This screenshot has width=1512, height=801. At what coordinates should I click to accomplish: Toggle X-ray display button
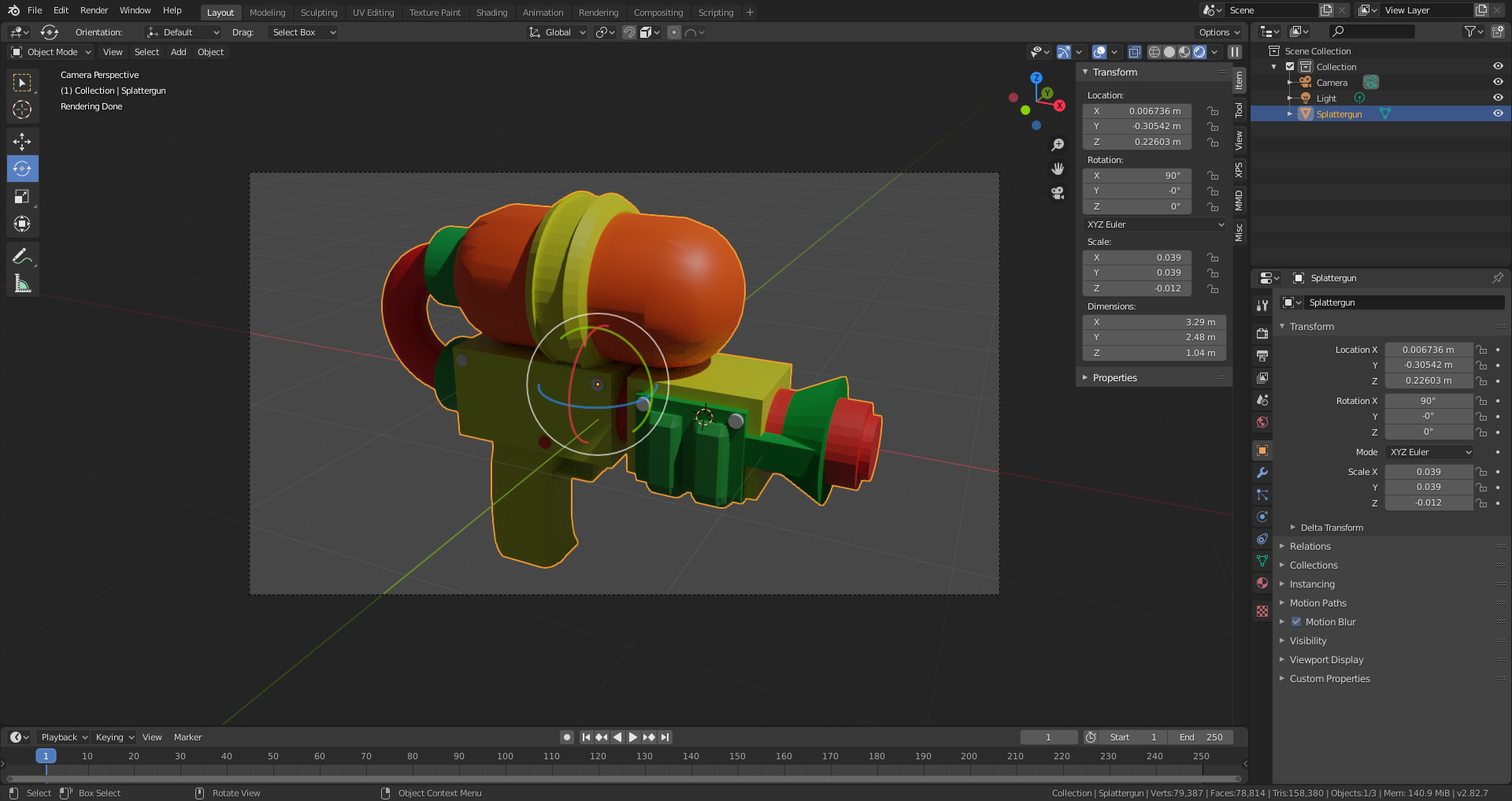1134,52
